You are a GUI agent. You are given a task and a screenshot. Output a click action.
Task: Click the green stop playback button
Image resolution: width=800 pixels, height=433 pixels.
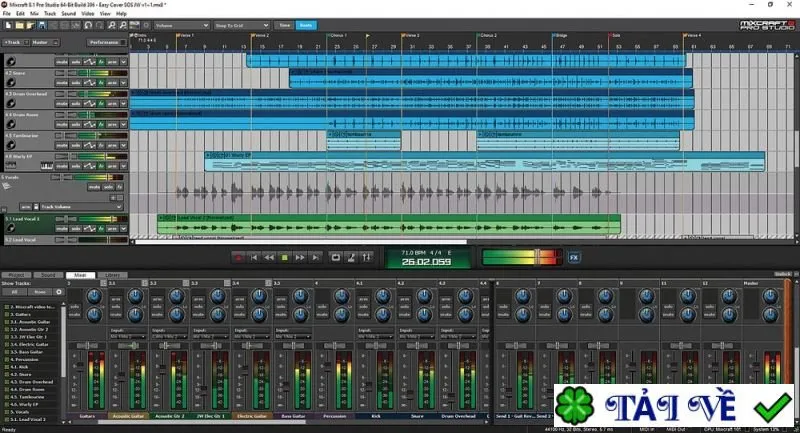[285, 258]
